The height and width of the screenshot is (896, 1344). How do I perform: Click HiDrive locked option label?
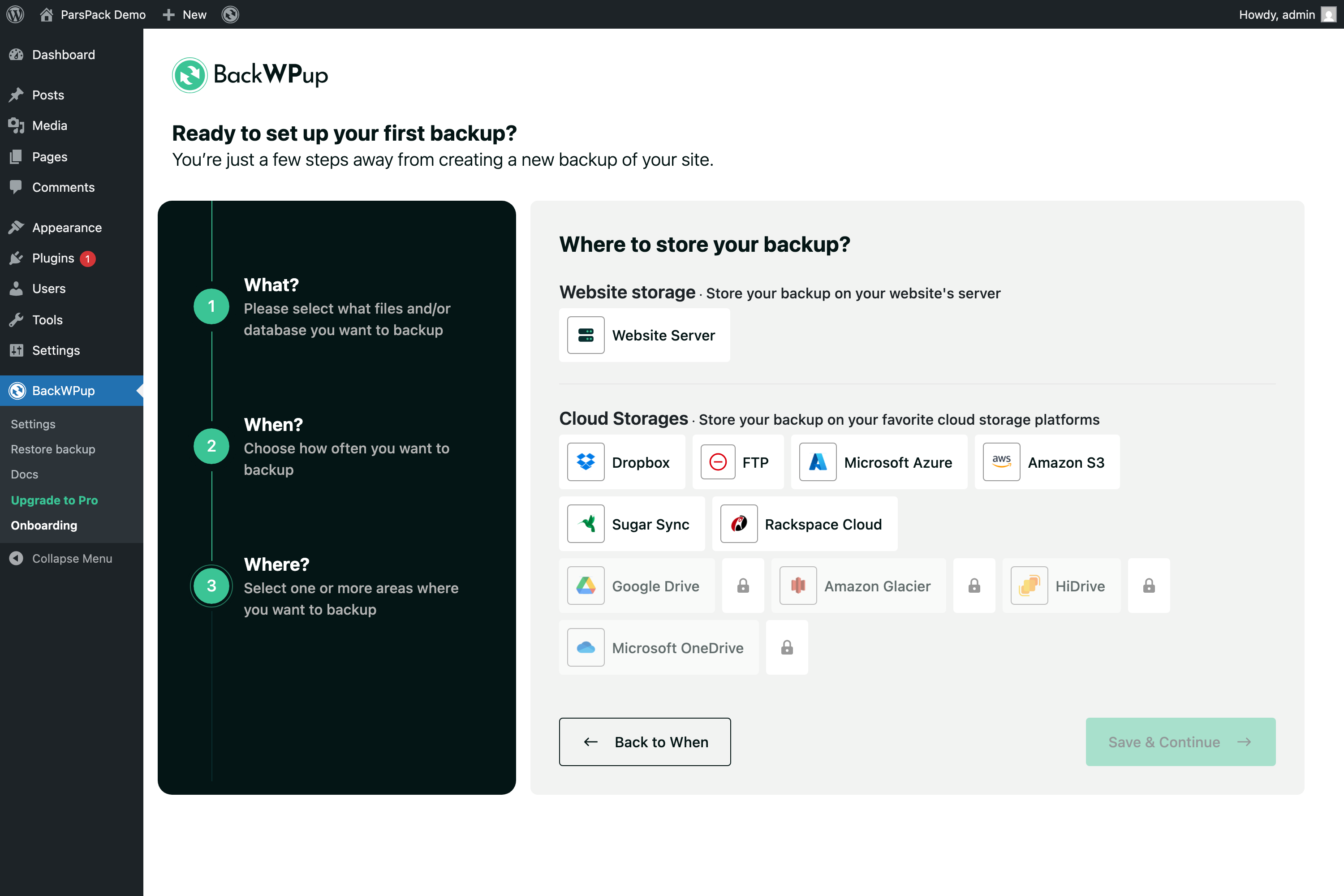[1080, 586]
